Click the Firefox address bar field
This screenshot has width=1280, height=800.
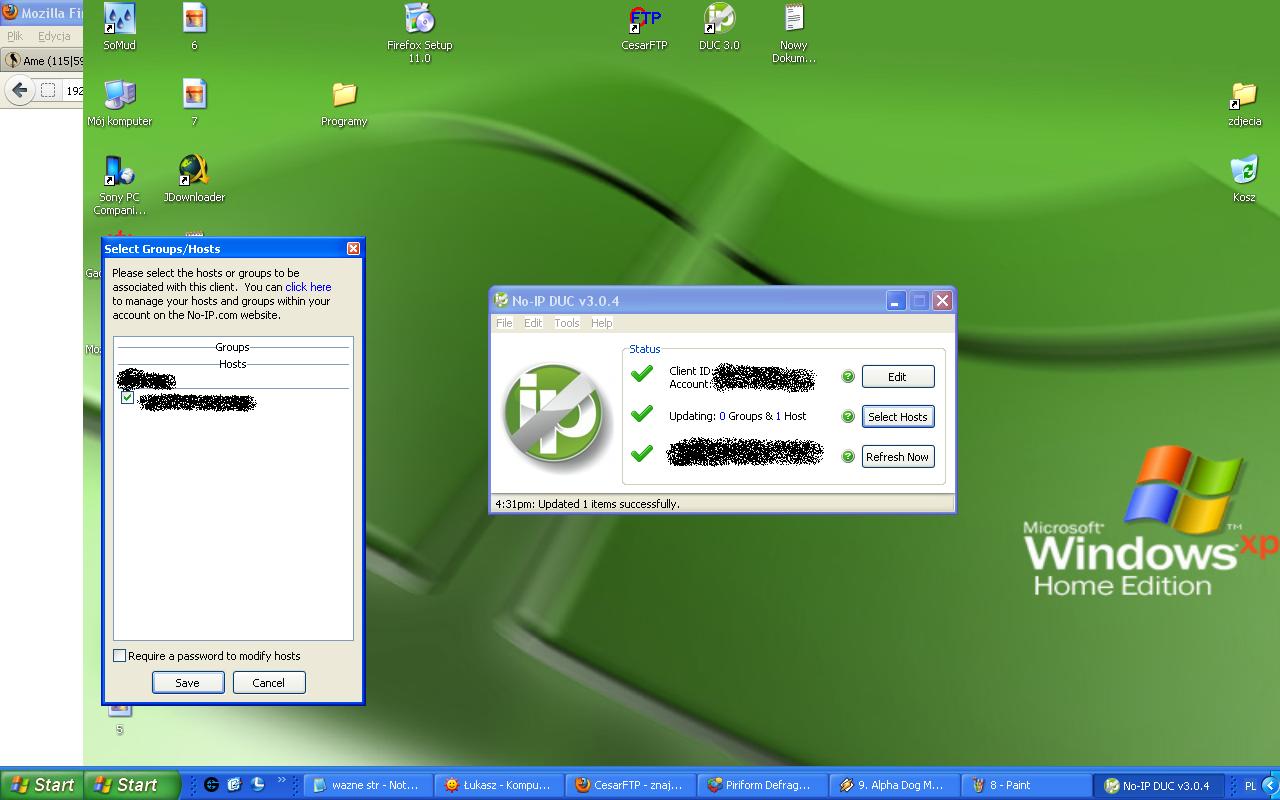[73, 90]
